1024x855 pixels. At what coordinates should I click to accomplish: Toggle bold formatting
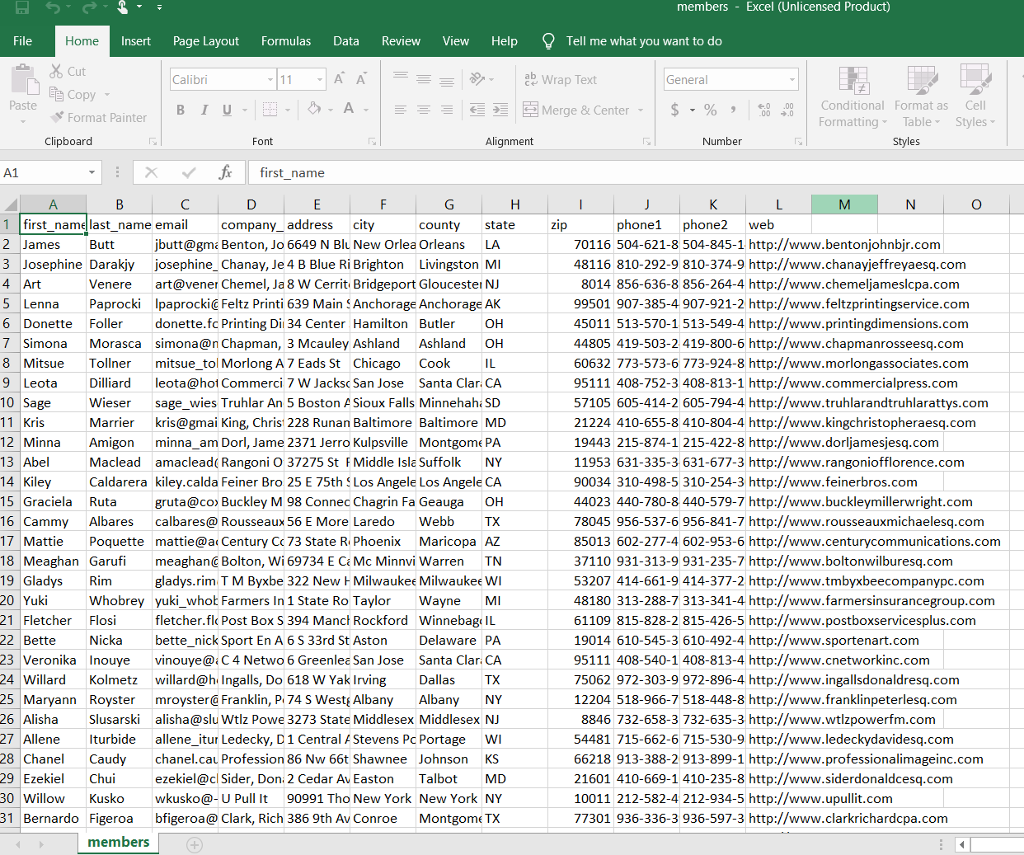(x=180, y=110)
